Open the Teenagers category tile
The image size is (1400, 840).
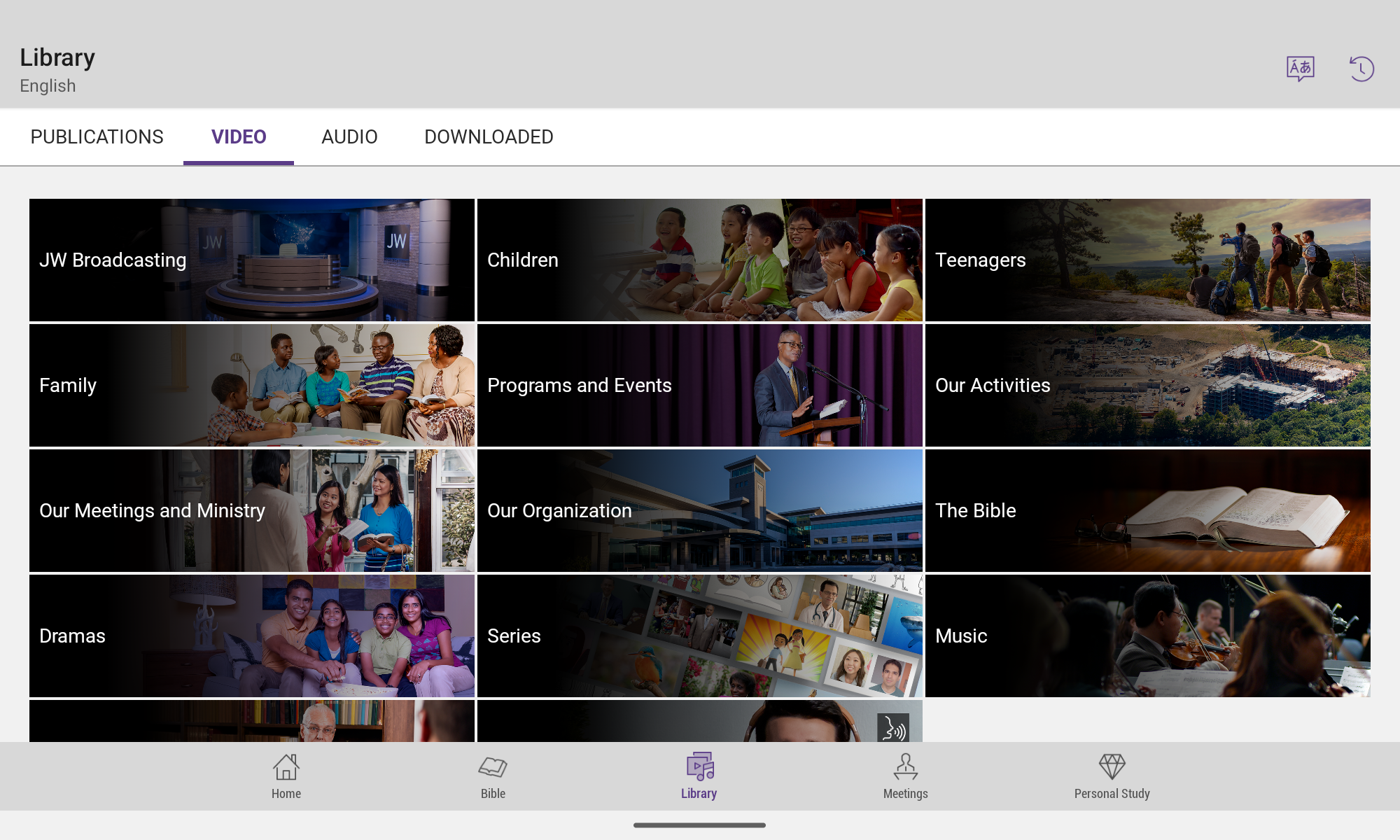(1147, 260)
